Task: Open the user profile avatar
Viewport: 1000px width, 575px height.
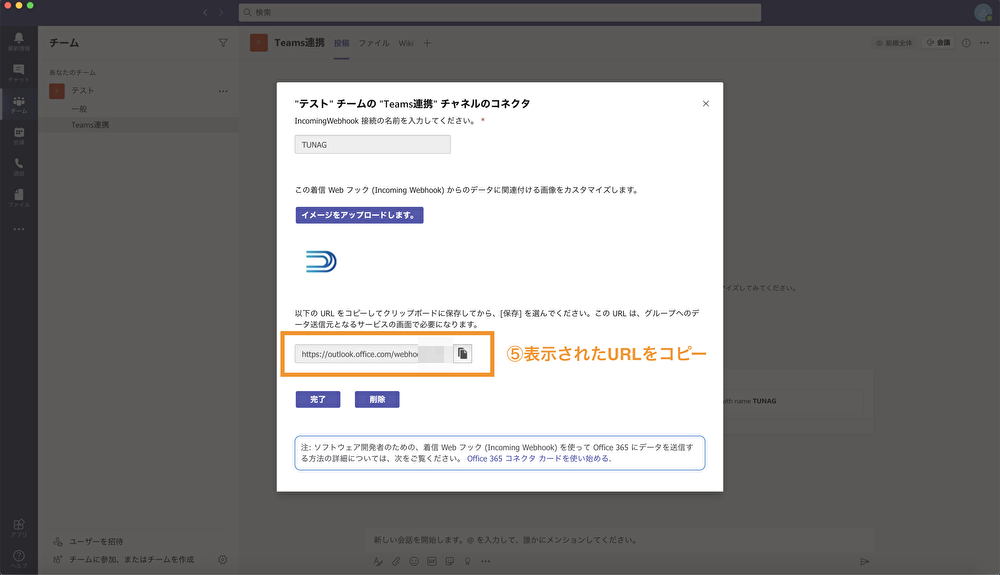Action: coord(983,12)
